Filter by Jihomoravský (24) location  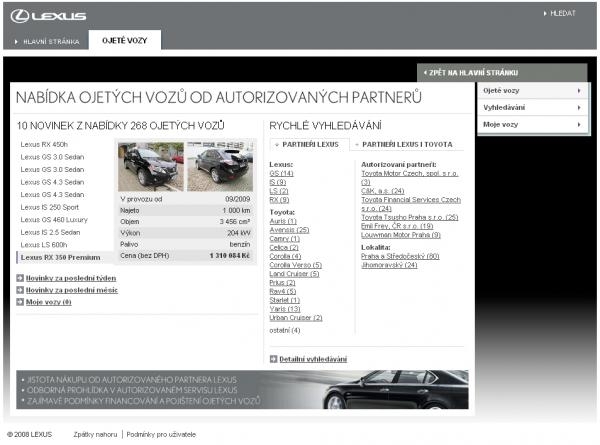tap(389, 265)
